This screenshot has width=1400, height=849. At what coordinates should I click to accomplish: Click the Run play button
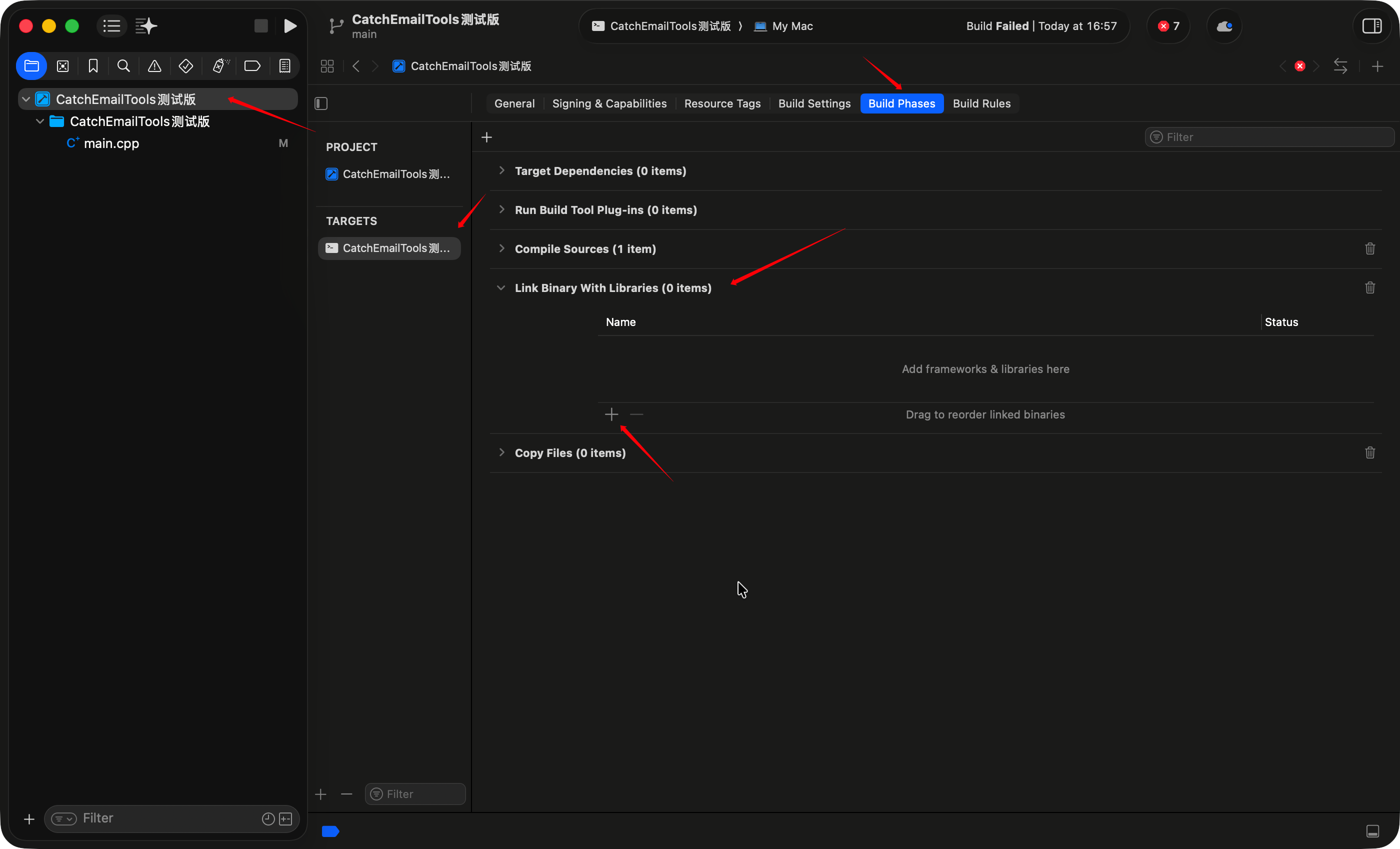(x=290, y=26)
